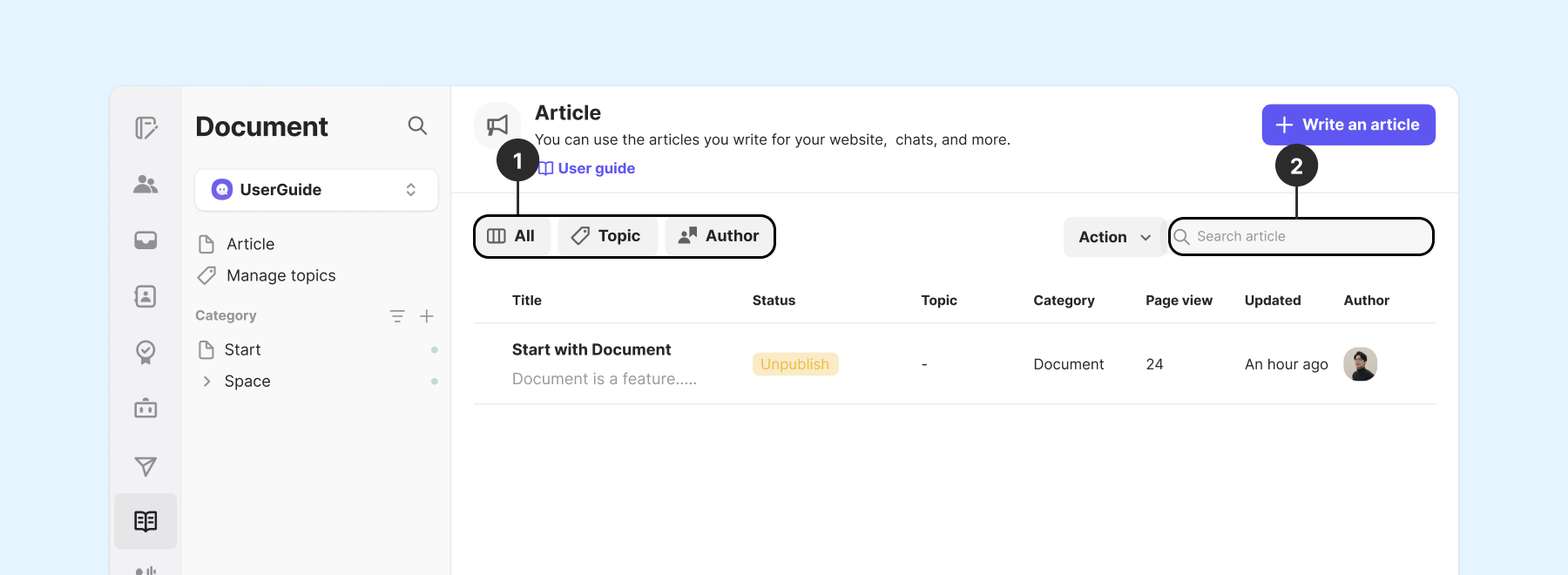Open the inbox tray icon in sidebar

point(145,240)
